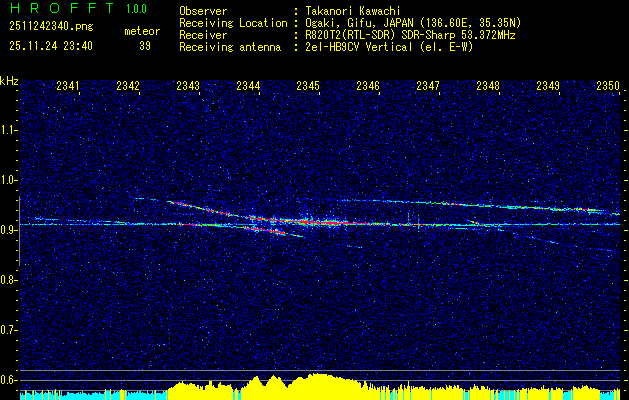Image resolution: width=629 pixels, height=400 pixels.
Task: Click the 1.1 kHz frequency label
Action: (x=8, y=130)
